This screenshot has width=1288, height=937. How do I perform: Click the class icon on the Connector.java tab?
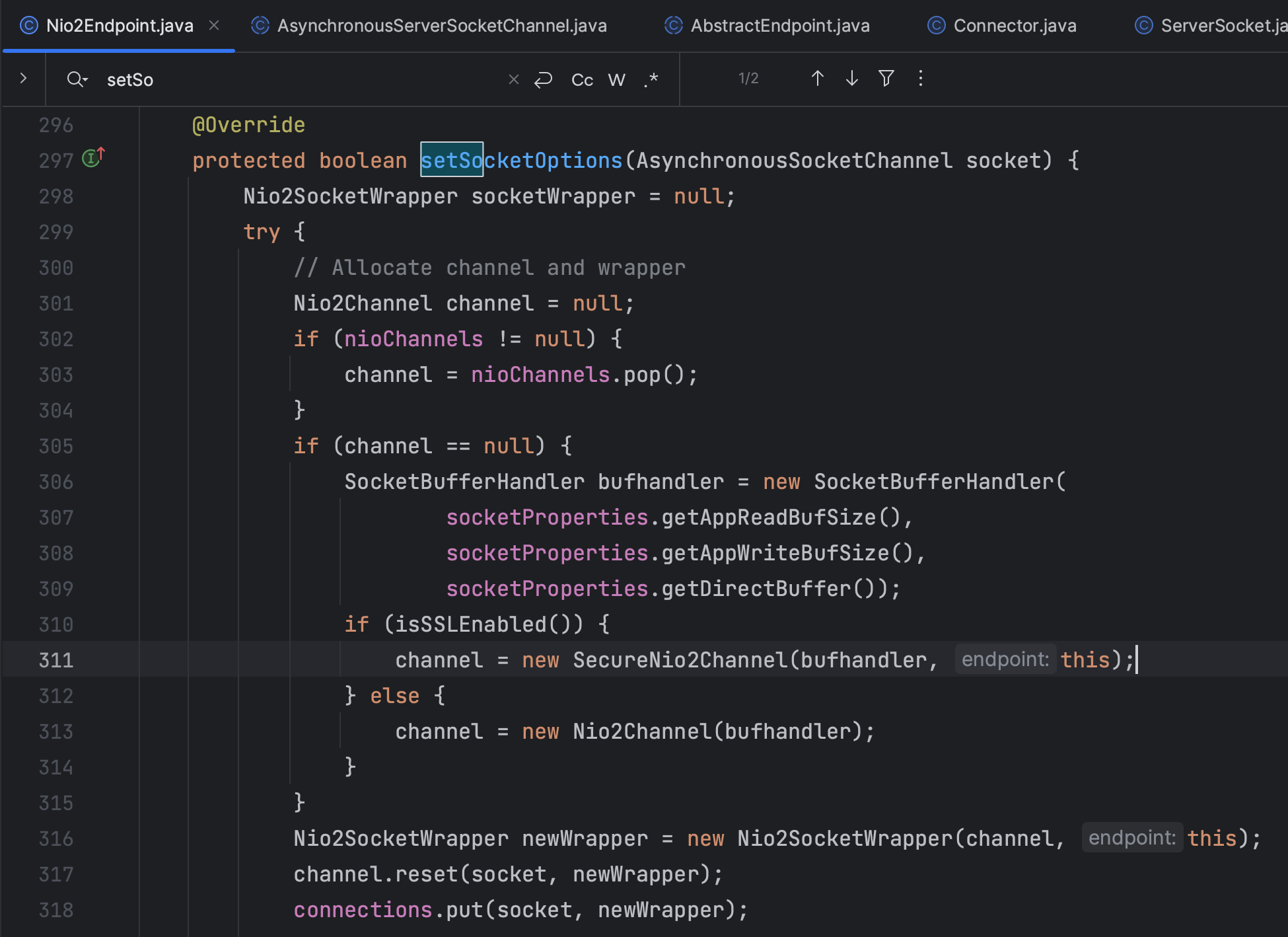coord(936,26)
